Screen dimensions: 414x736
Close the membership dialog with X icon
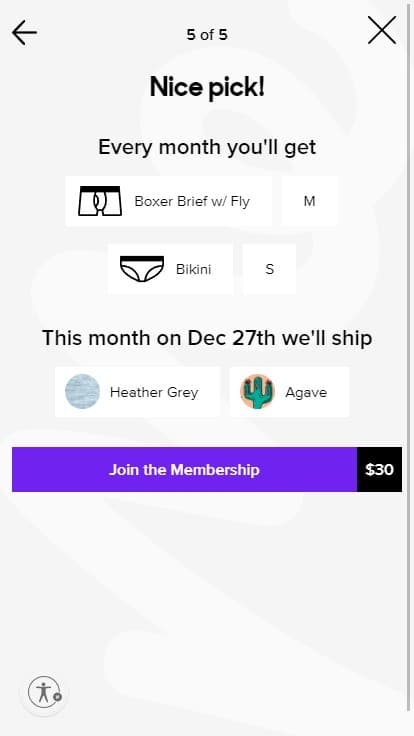tap(382, 31)
